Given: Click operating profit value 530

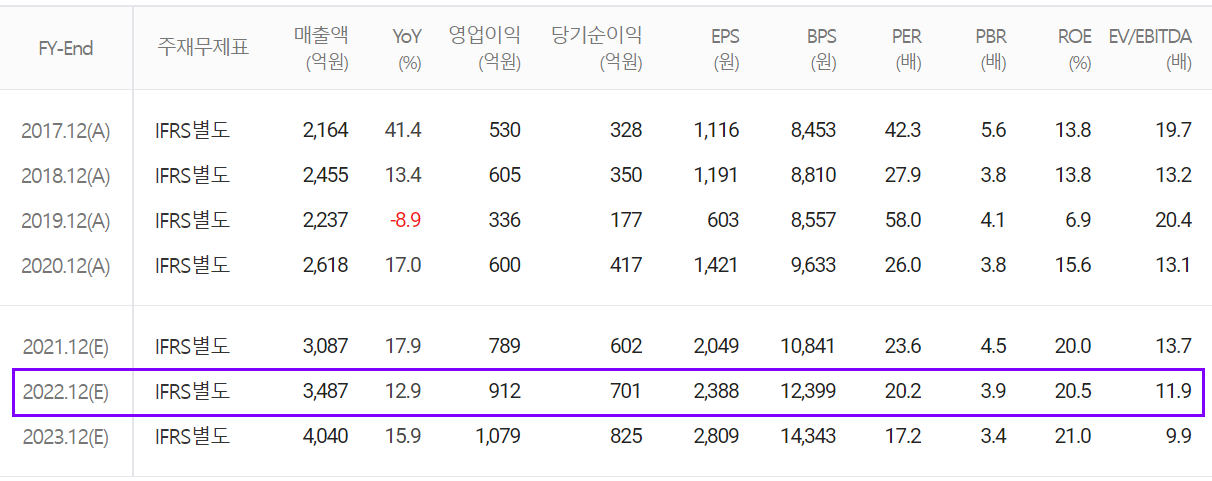Looking at the screenshot, I should (505, 130).
